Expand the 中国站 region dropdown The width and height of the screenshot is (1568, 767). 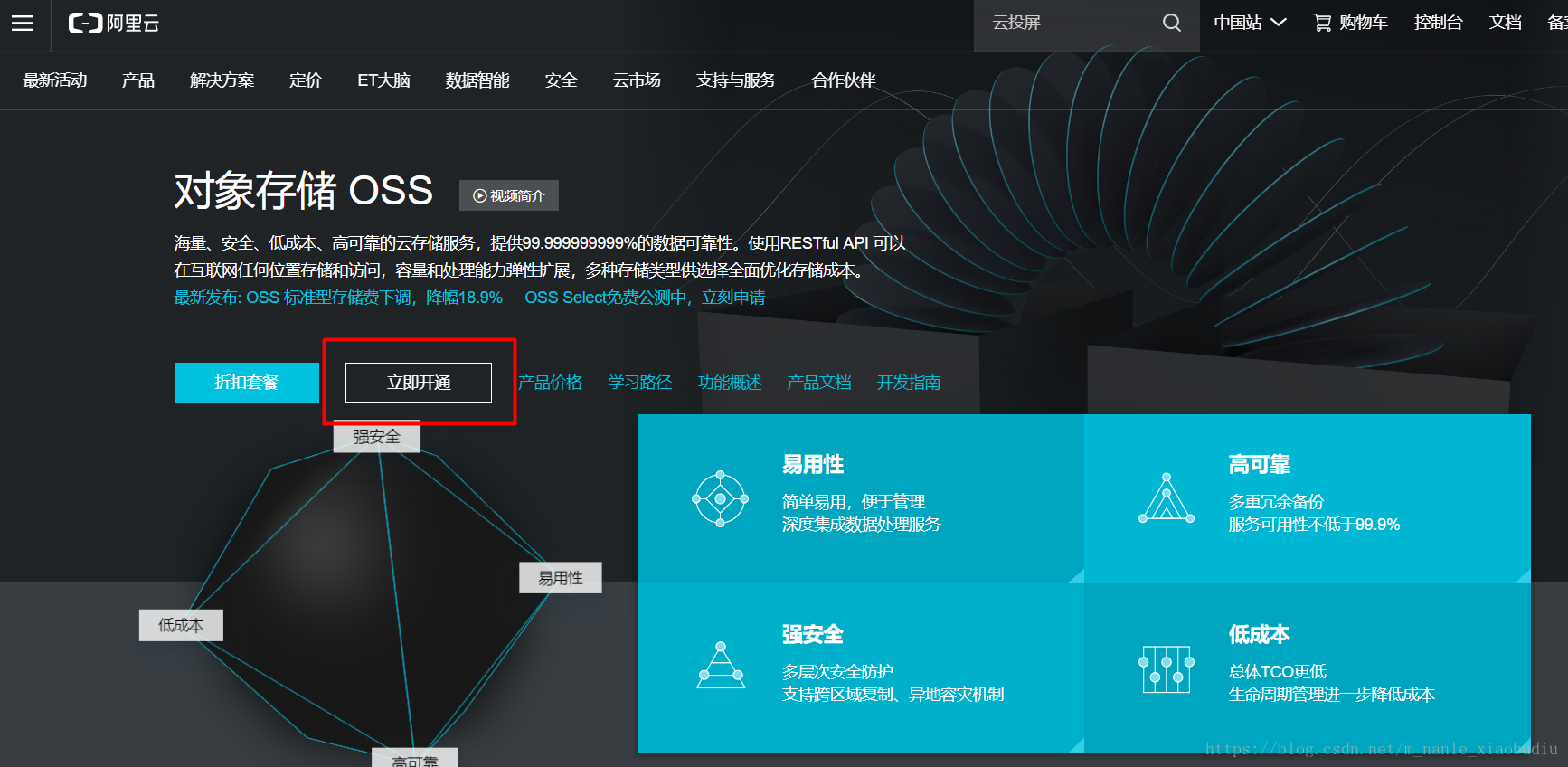(1250, 23)
